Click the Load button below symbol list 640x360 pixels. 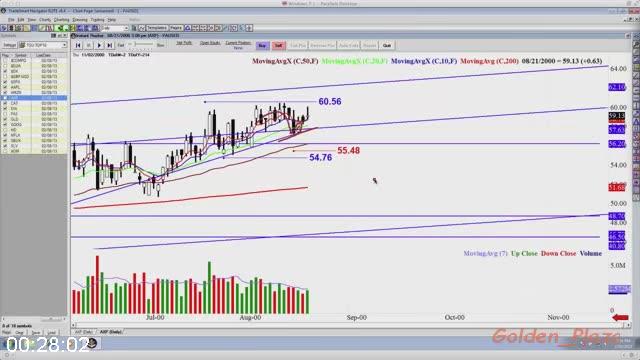[x=51, y=333]
